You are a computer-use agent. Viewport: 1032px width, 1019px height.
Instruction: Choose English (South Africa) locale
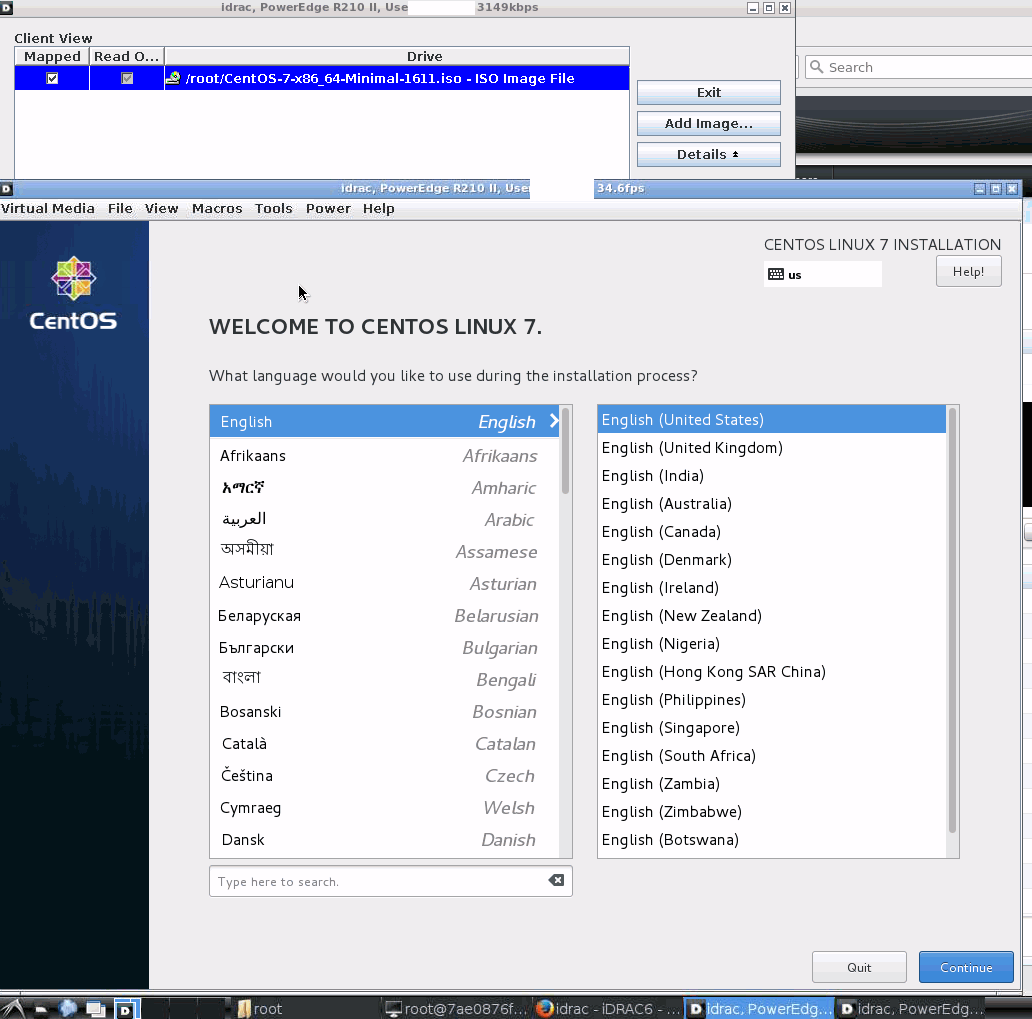771,755
